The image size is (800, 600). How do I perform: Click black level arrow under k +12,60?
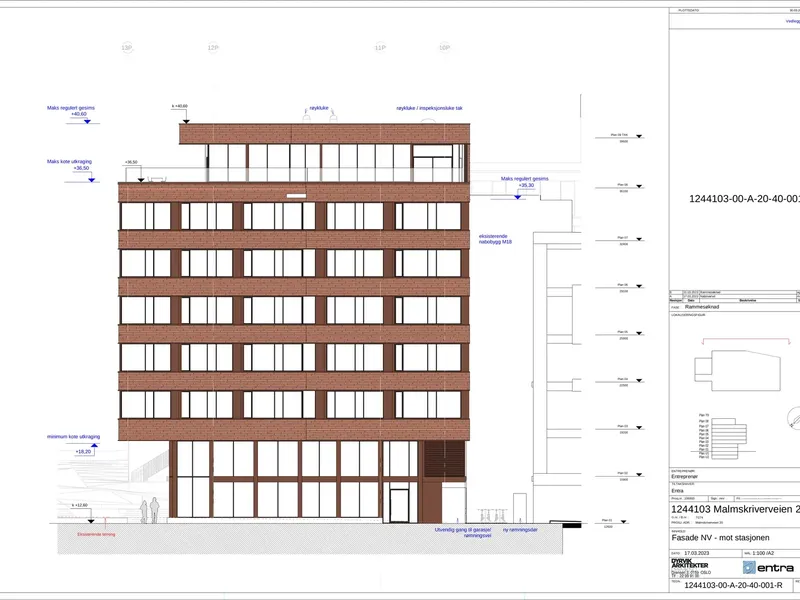pyautogui.click(x=91, y=521)
